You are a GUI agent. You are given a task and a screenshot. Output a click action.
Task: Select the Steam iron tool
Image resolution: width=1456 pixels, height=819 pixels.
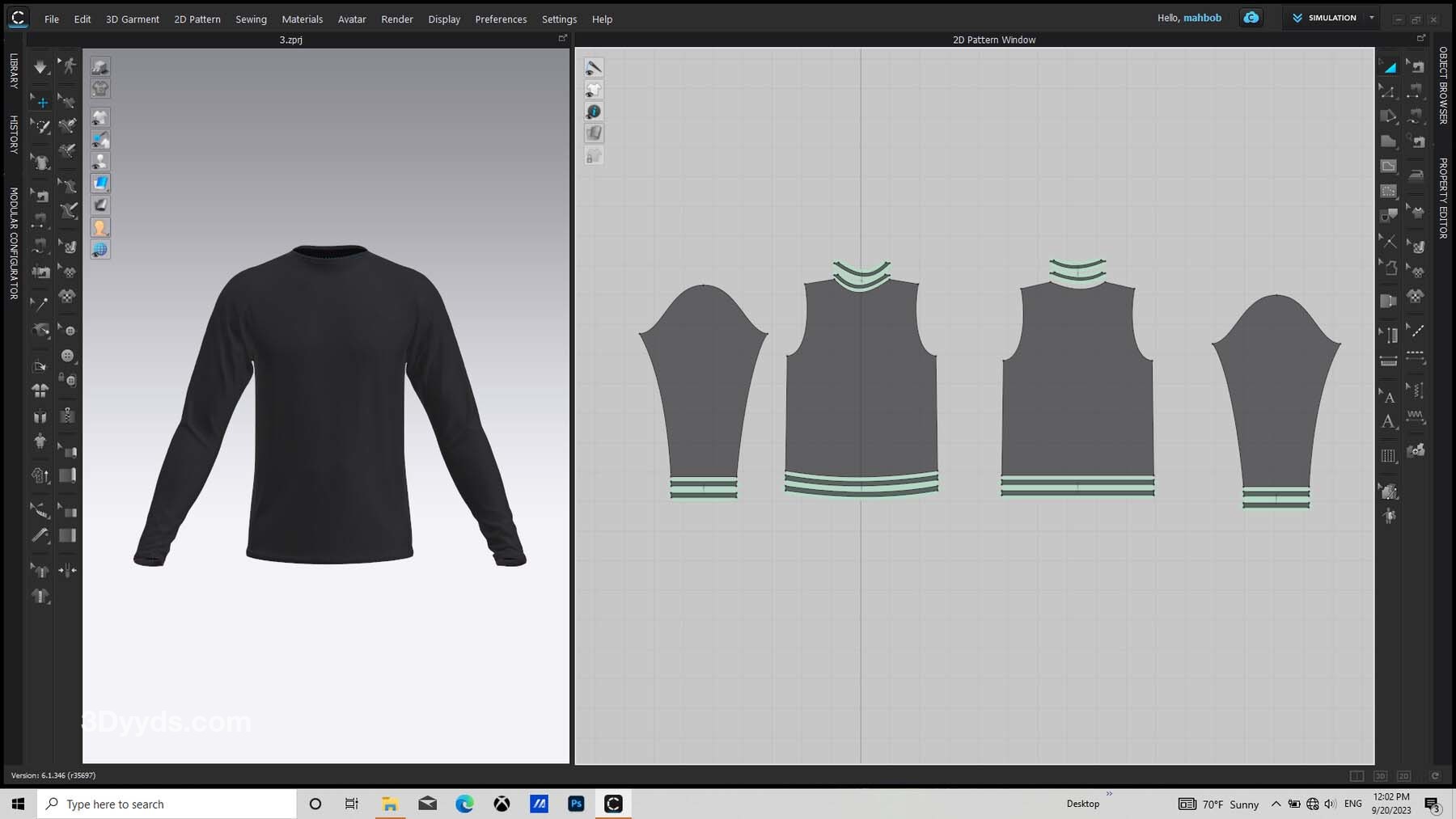click(x=1416, y=175)
